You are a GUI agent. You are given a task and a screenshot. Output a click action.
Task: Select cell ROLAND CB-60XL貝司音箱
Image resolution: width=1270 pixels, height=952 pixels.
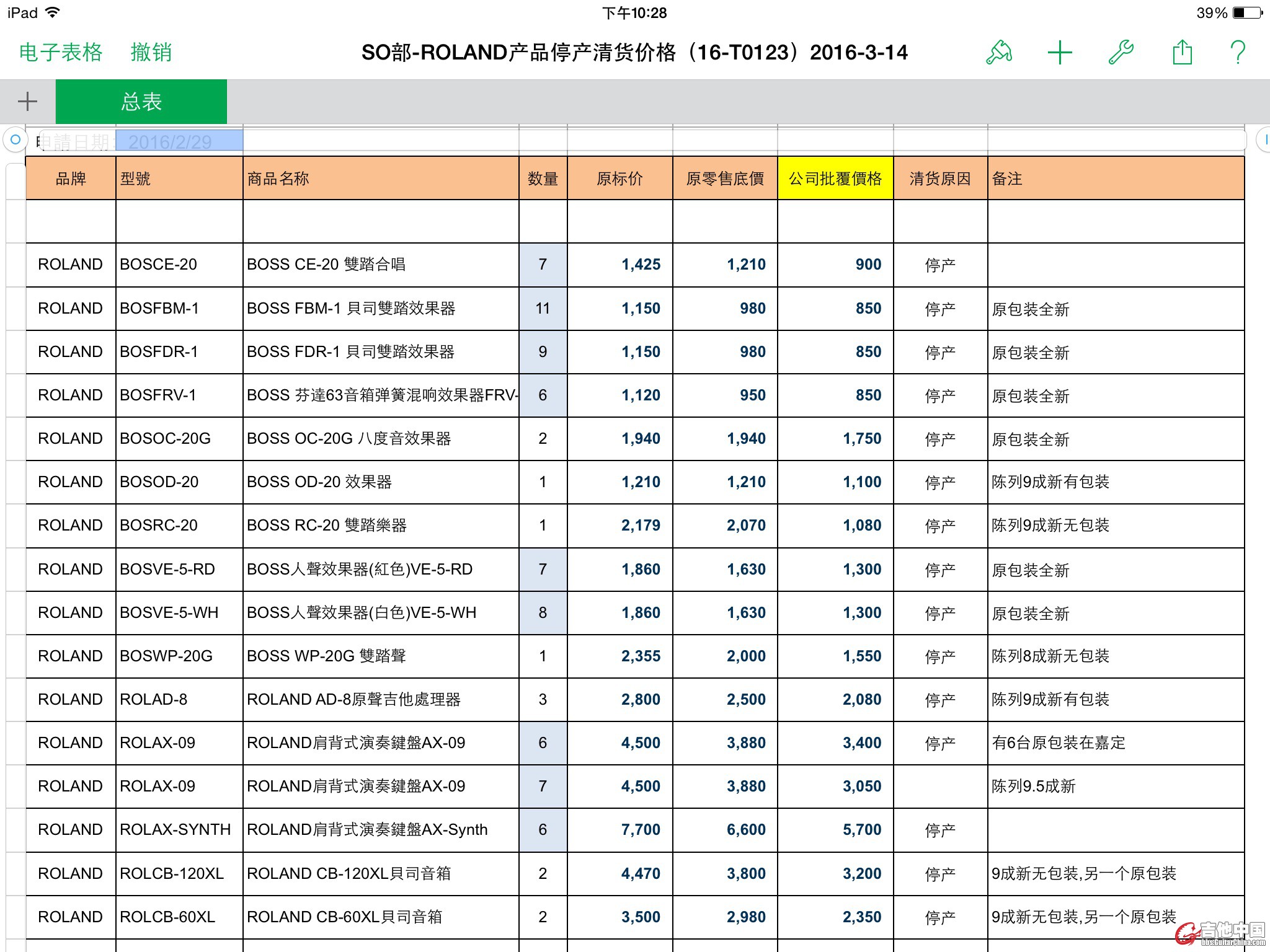tap(381, 917)
